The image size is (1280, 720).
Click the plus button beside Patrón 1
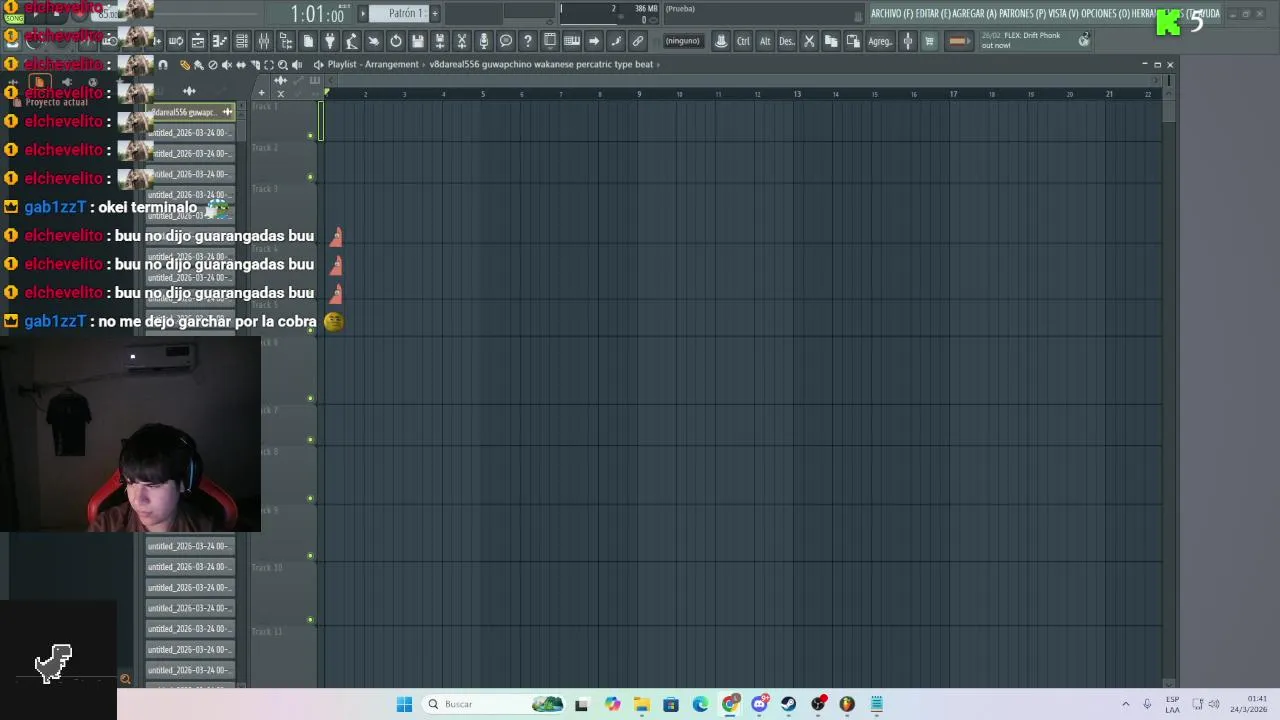[435, 13]
